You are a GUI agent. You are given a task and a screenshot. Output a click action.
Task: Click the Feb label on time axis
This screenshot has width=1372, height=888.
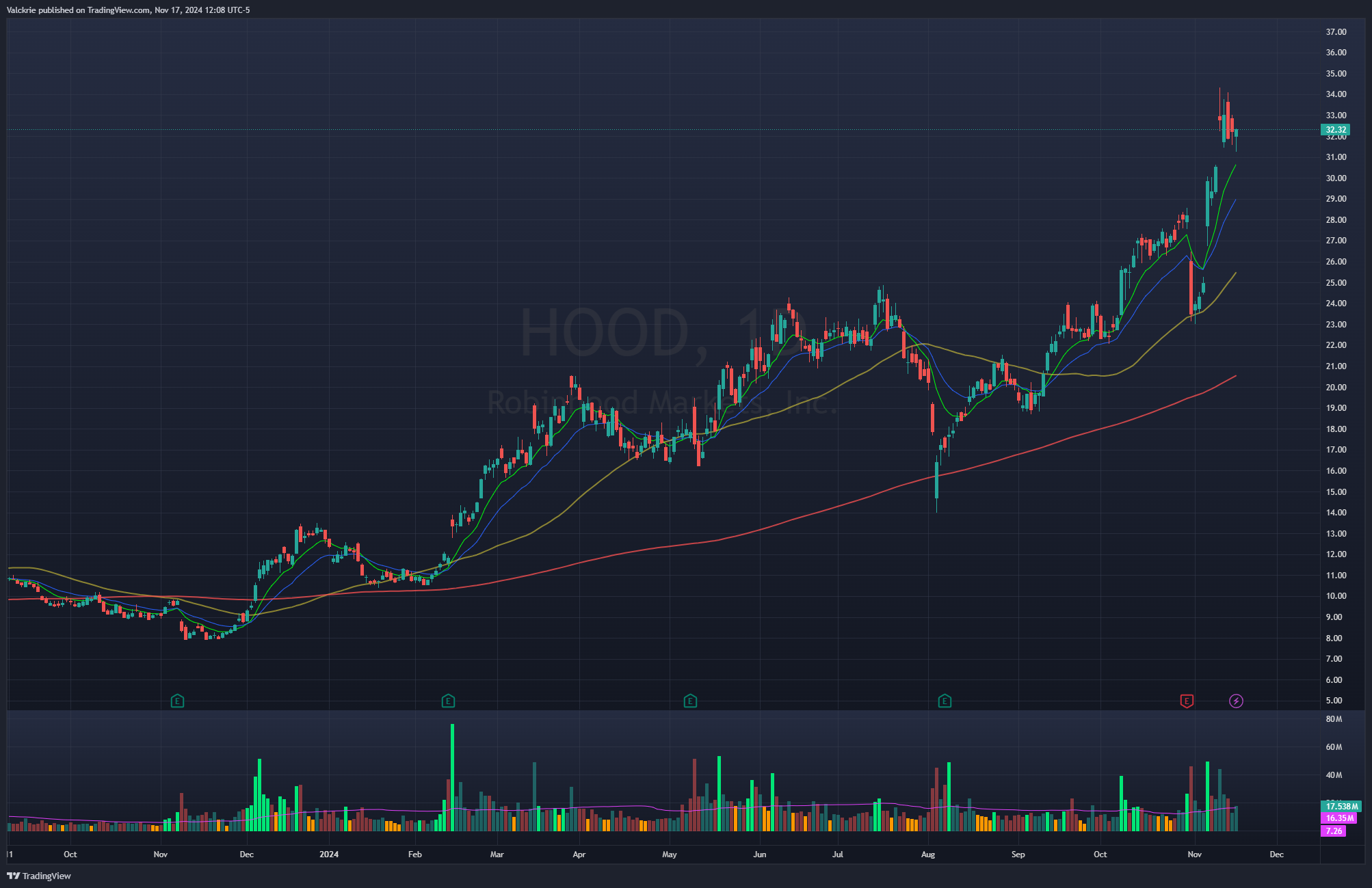[x=415, y=855]
